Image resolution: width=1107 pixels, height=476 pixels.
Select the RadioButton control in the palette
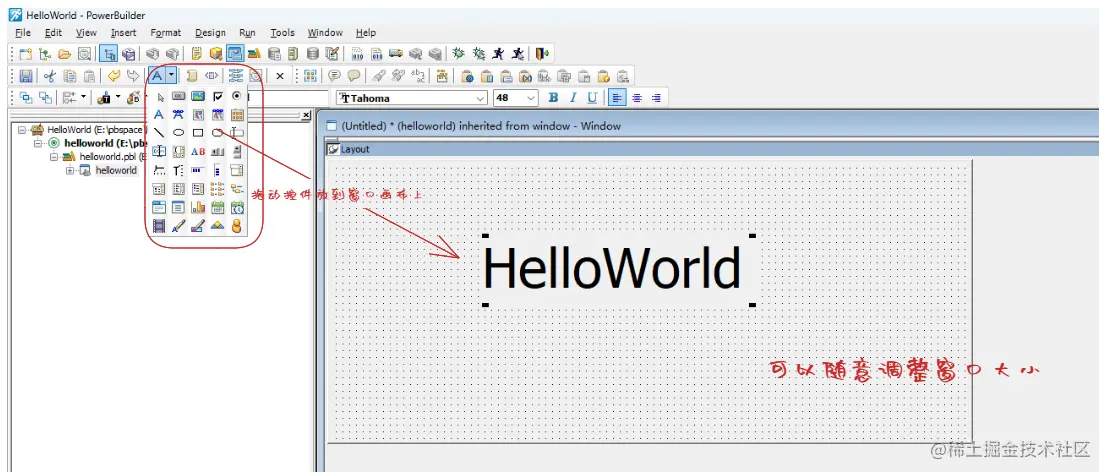click(237, 96)
